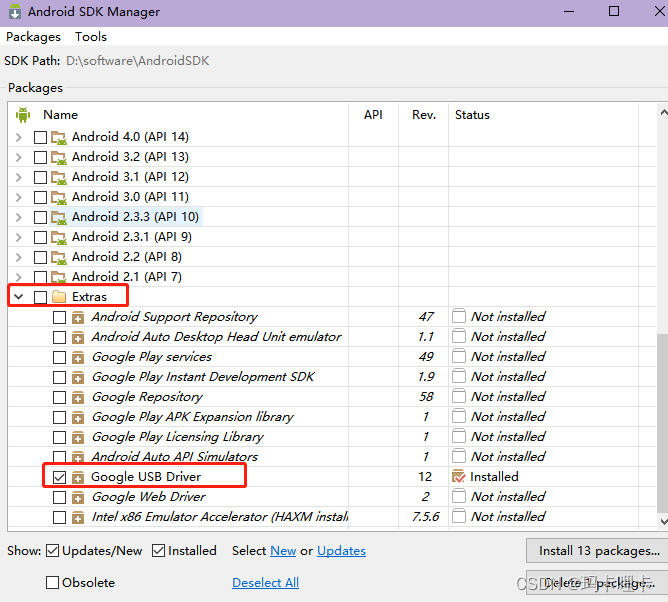Click the package list scrollbar down arrow
668x602 pixels.
pos(663,521)
